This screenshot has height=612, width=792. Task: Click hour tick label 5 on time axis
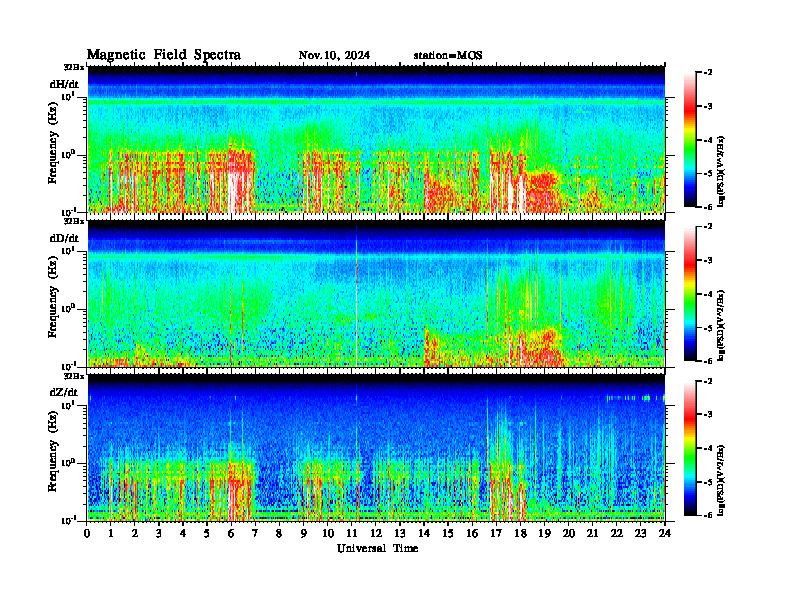click(x=207, y=533)
